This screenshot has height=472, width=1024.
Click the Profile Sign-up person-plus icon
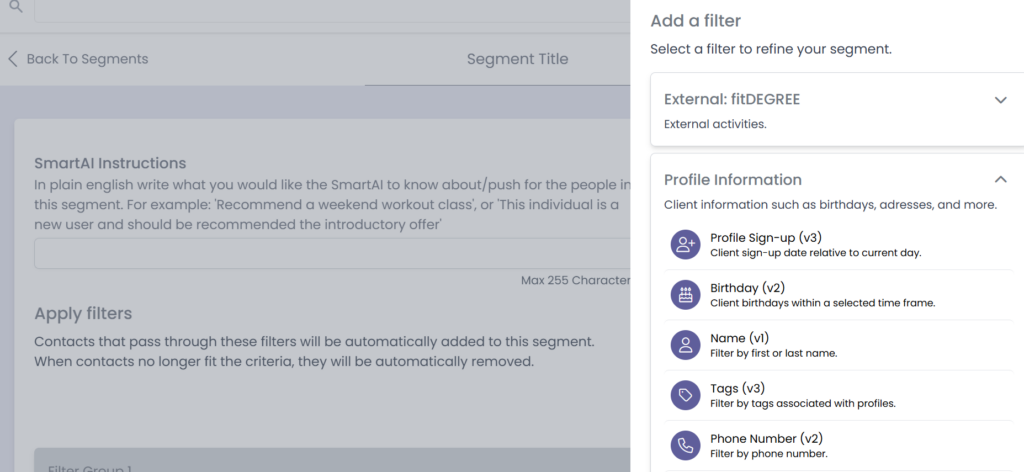click(x=685, y=245)
